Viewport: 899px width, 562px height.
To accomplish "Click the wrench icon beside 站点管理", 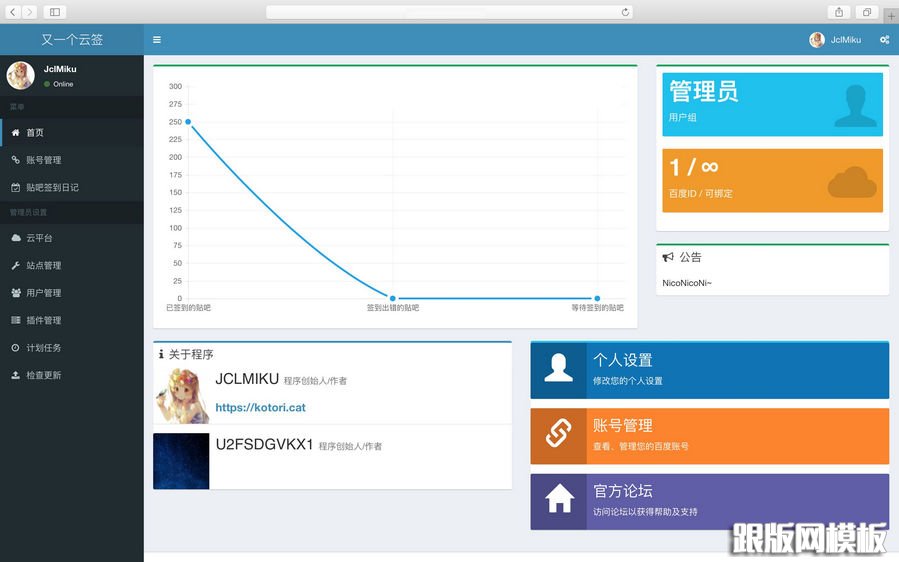I will pos(15,266).
